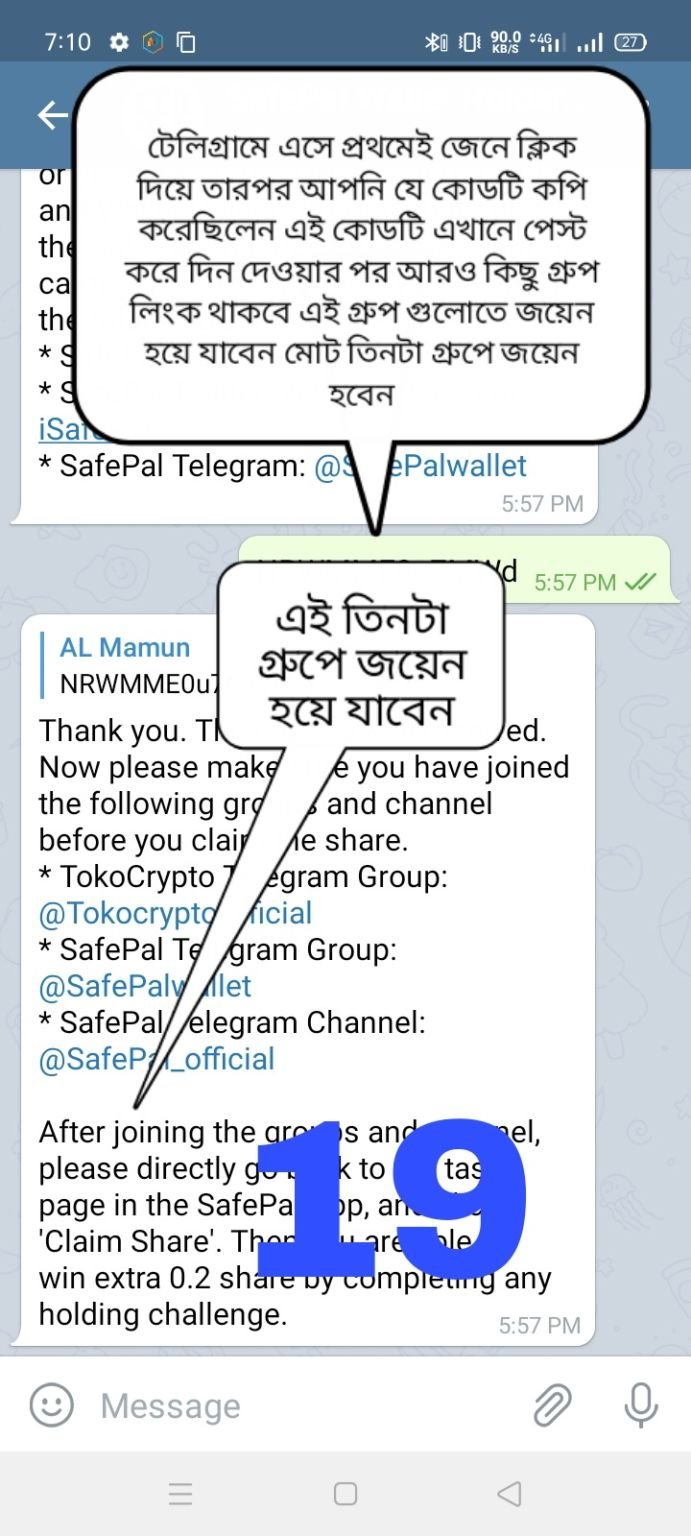Tap the back arrow in header
This screenshot has width=691, height=1536.
coord(52,116)
